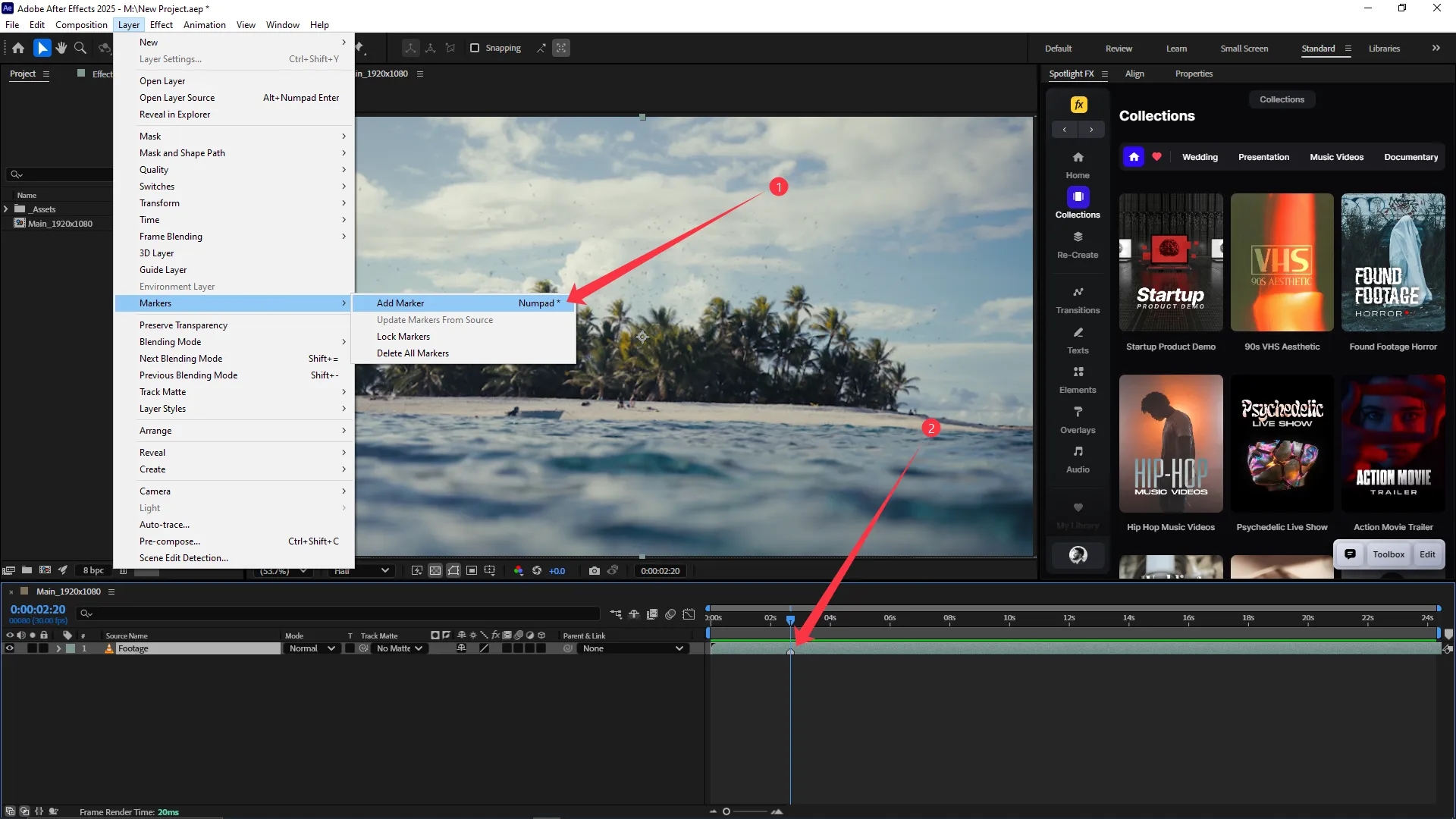Choose Delete All Markers
The image size is (1456, 819).
464,353
